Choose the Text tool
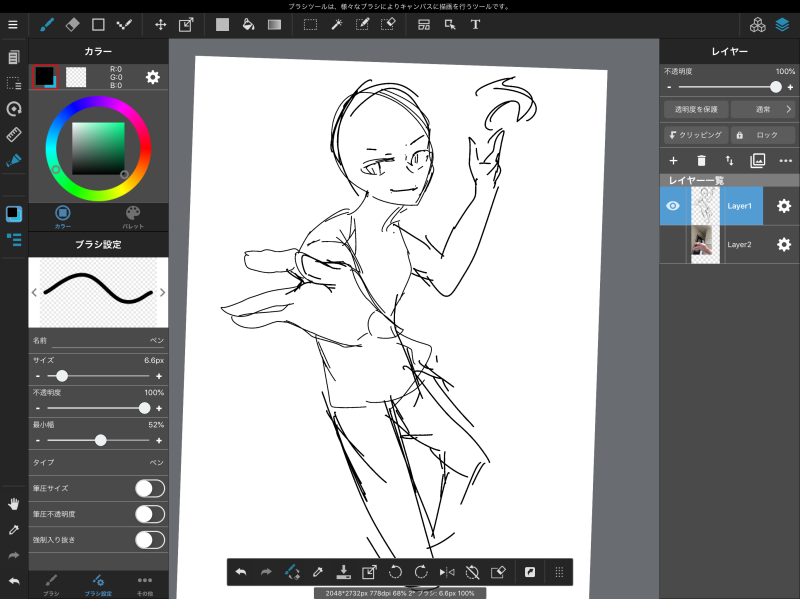The width and height of the screenshot is (800, 599). [475, 24]
